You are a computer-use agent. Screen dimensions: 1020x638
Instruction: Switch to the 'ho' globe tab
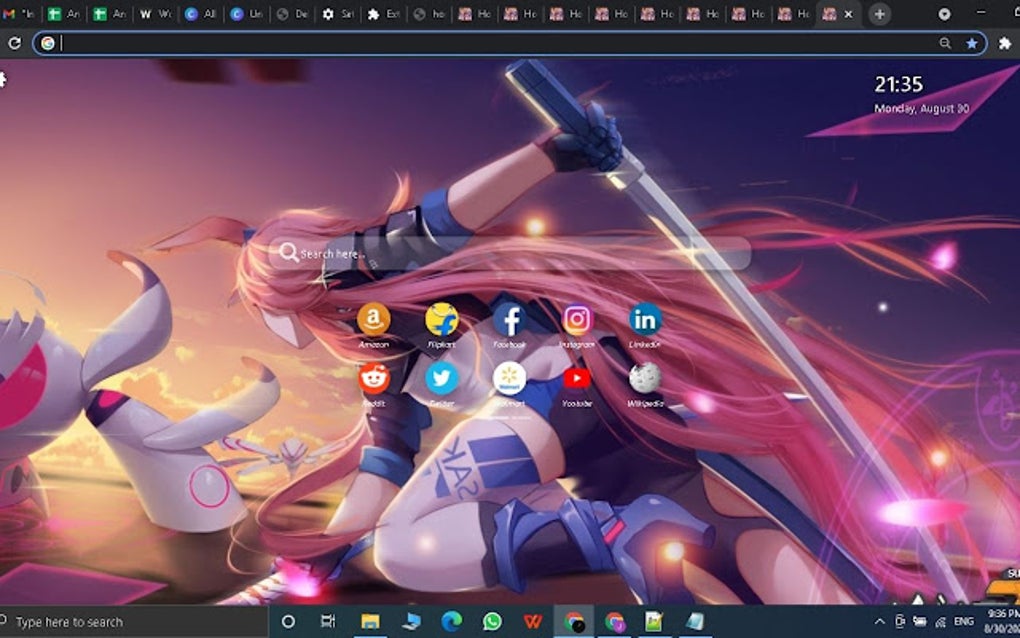coord(429,14)
